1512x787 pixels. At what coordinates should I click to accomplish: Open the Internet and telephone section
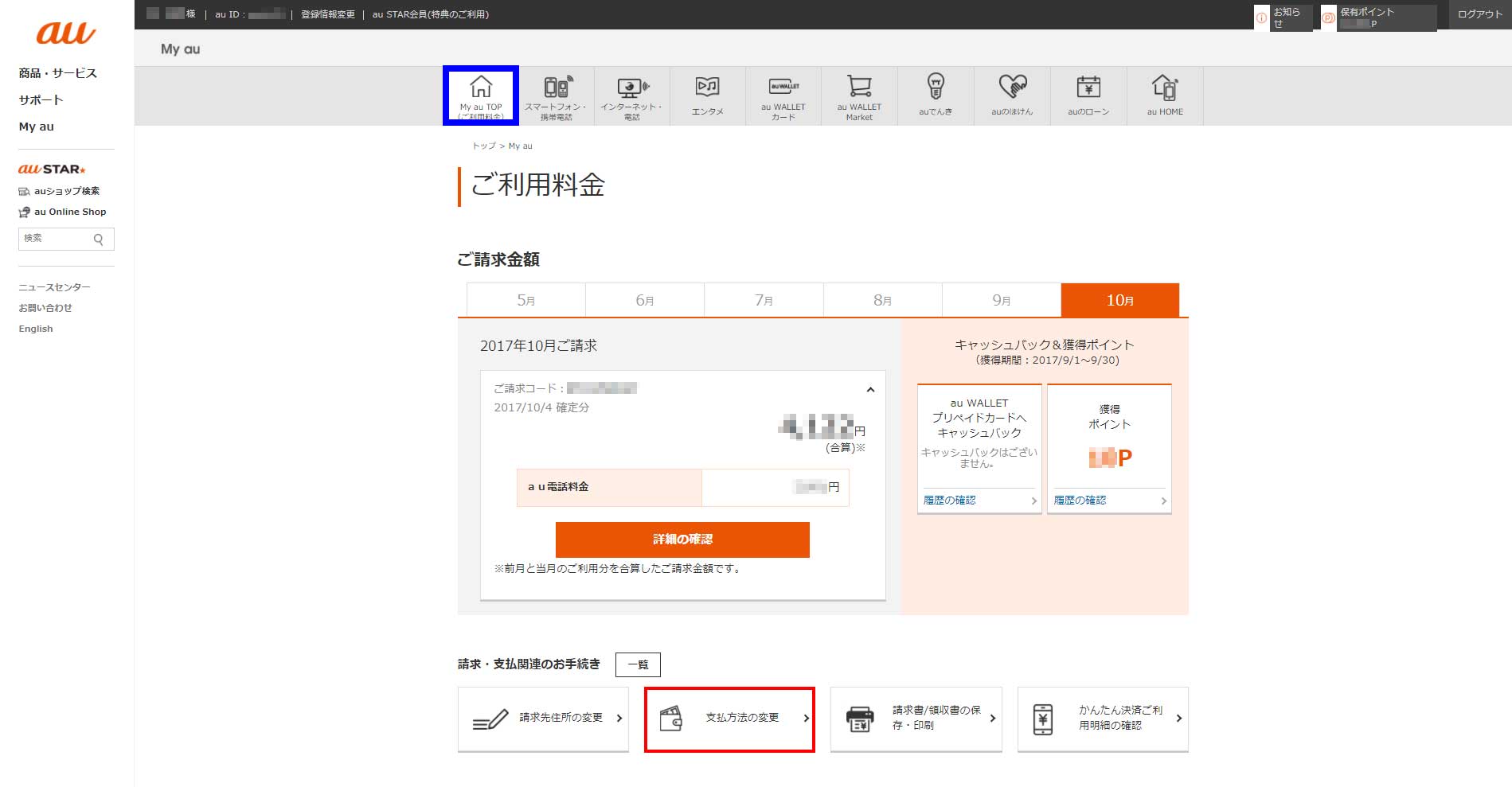click(632, 95)
